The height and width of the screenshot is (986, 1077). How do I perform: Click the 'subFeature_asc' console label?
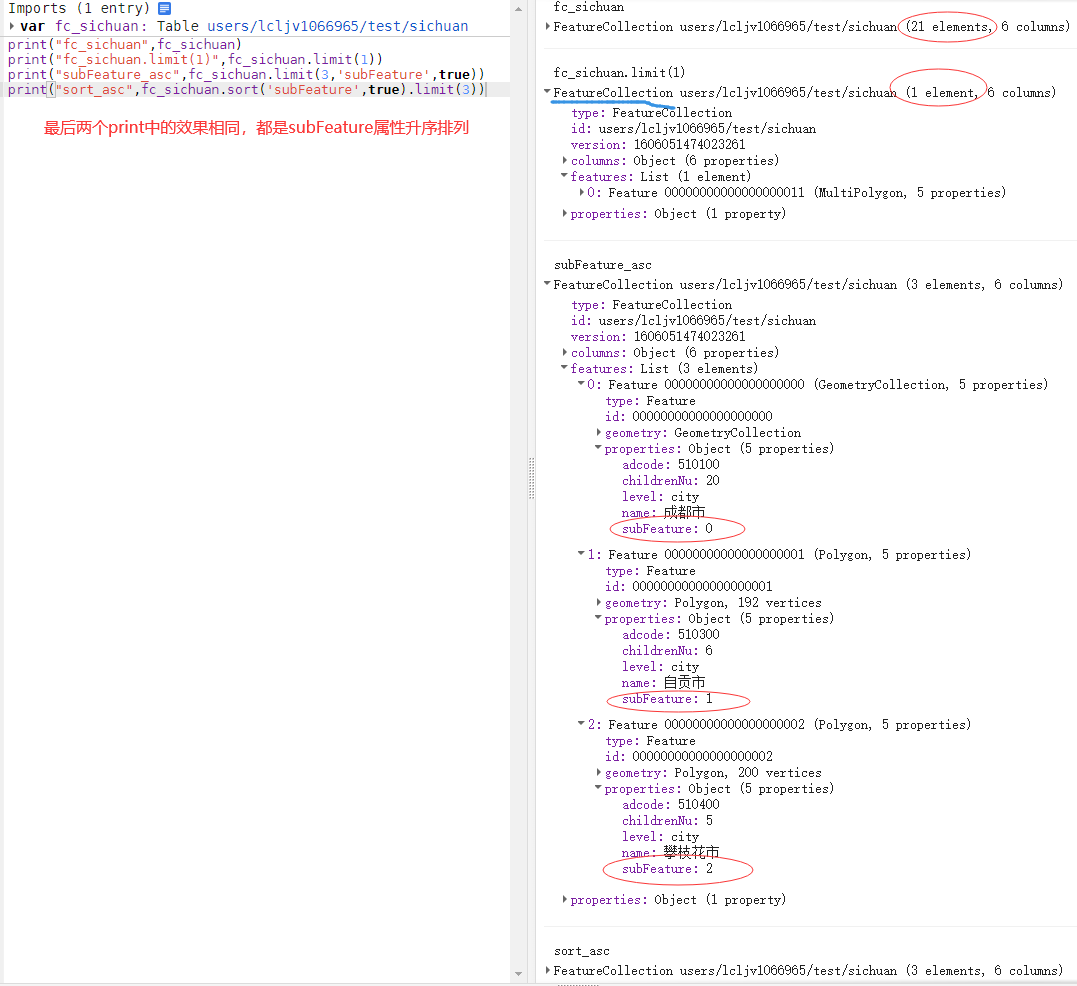603,265
